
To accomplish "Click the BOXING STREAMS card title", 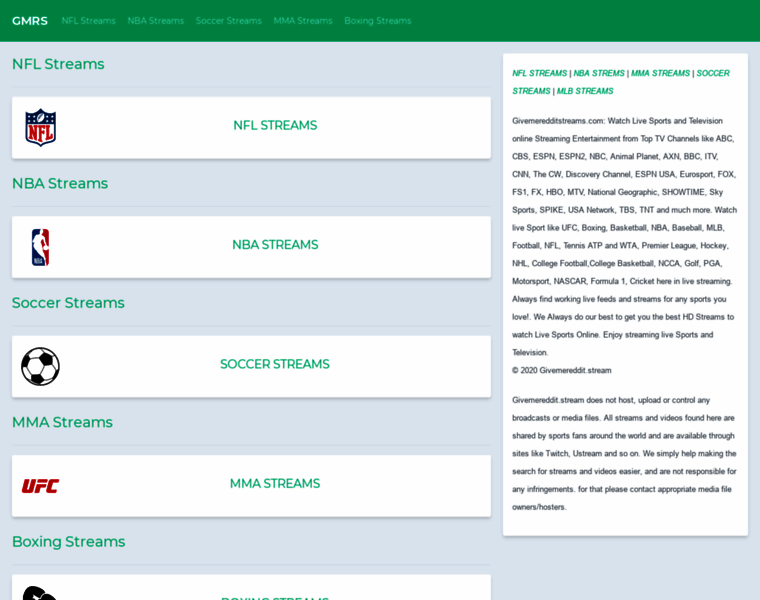I will (x=275, y=598).
